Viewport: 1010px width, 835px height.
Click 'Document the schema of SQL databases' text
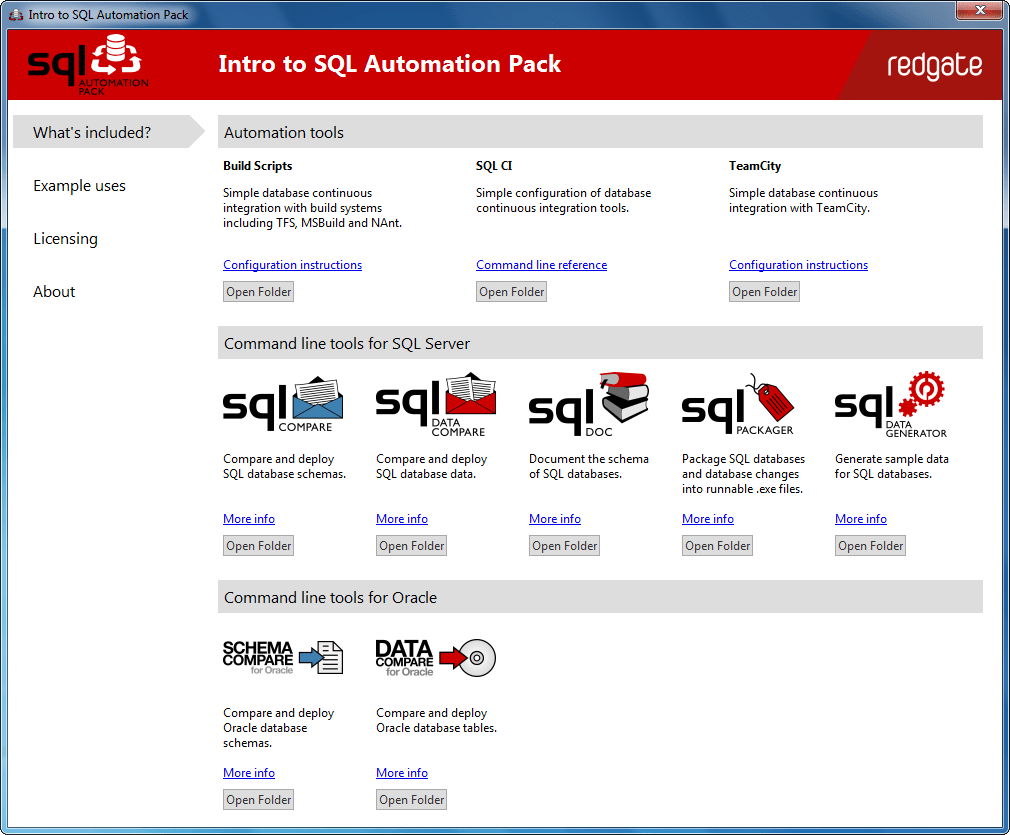pyautogui.click(x=589, y=466)
